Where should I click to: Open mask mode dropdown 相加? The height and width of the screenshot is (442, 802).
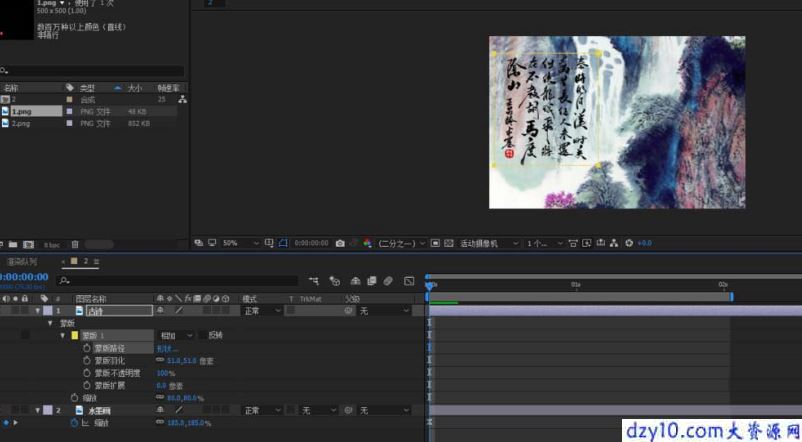[x=176, y=335]
